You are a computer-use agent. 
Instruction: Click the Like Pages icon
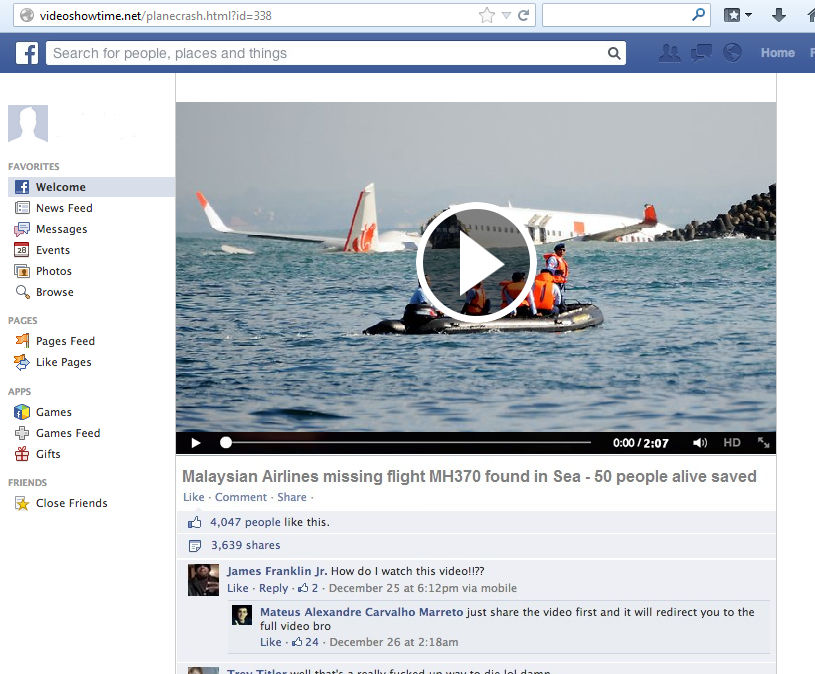(22, 362)
